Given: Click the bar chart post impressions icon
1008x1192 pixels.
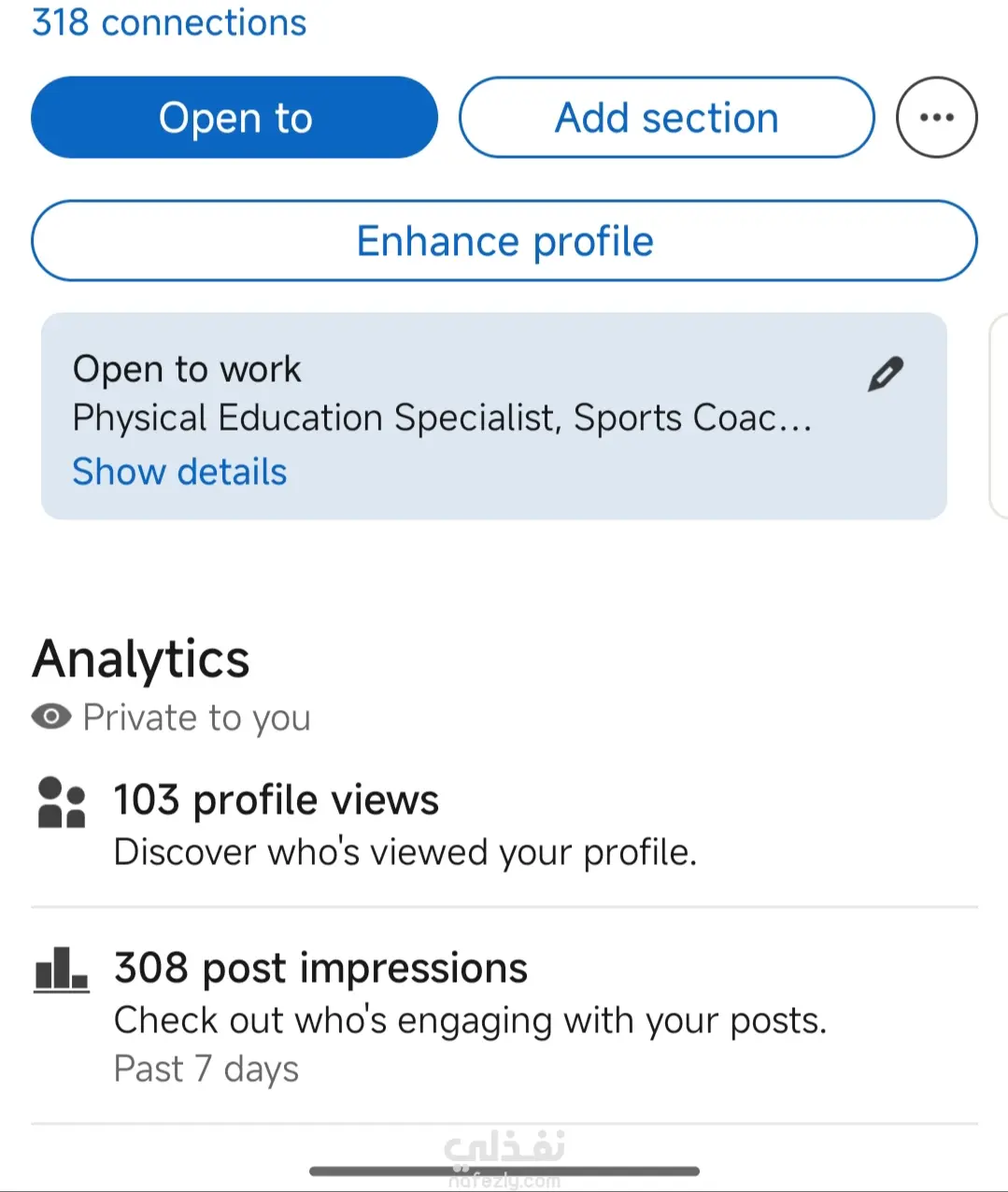Looking at the screenshot, I should (x=61, y=969).
